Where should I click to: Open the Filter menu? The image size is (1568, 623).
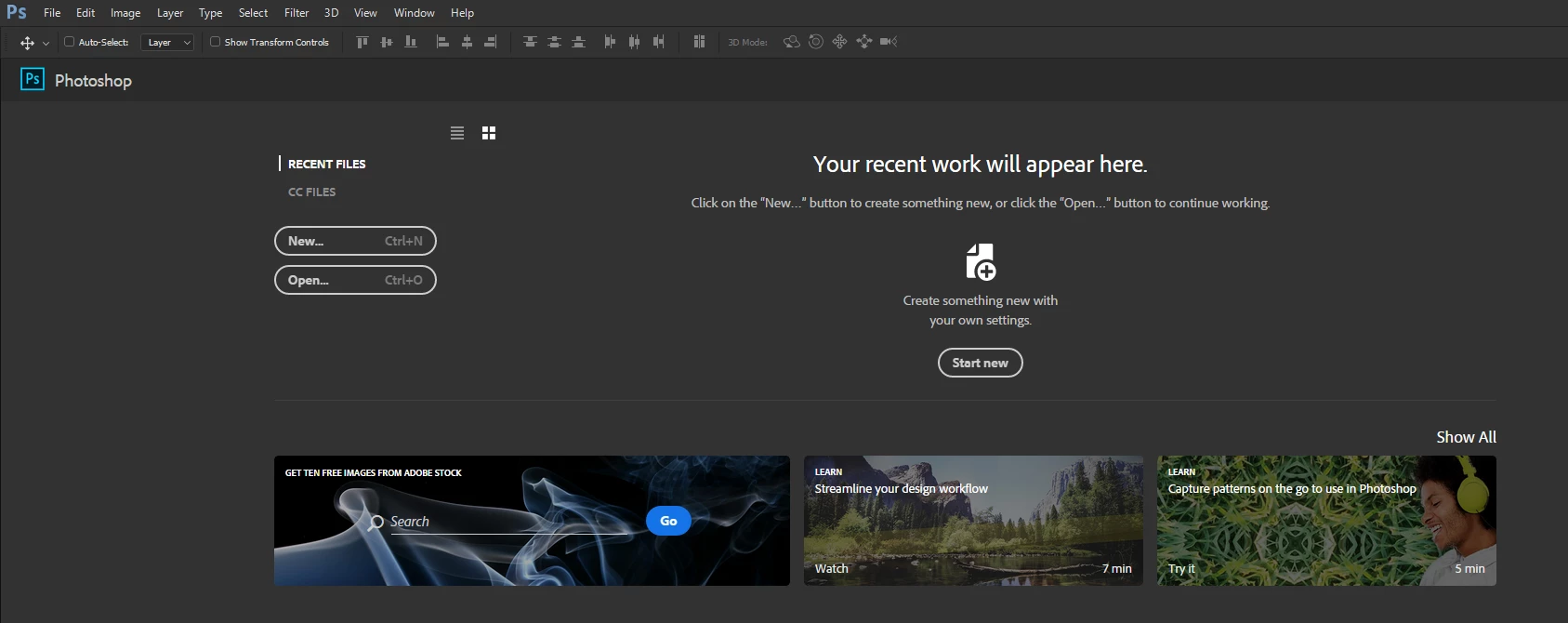click(296, 13)
